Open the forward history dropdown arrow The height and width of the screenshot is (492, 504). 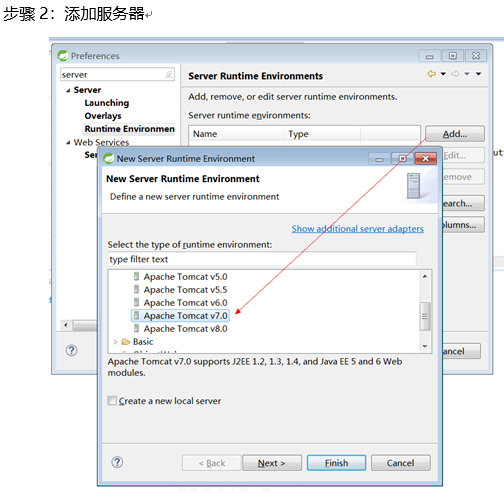[467, 74]
